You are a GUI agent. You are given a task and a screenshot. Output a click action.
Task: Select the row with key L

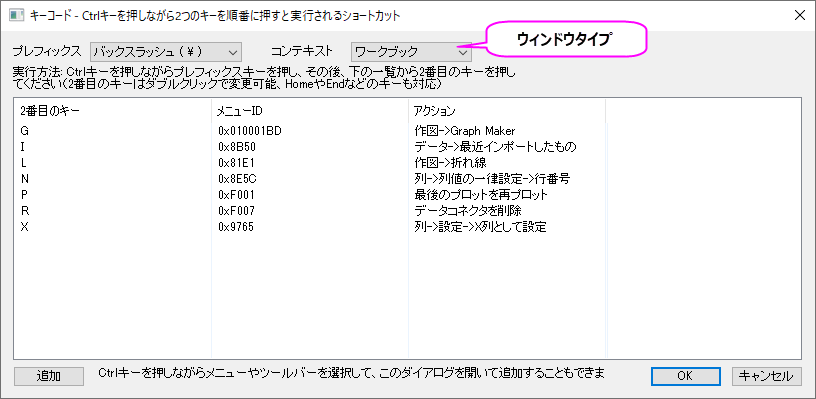pos(310,163)
